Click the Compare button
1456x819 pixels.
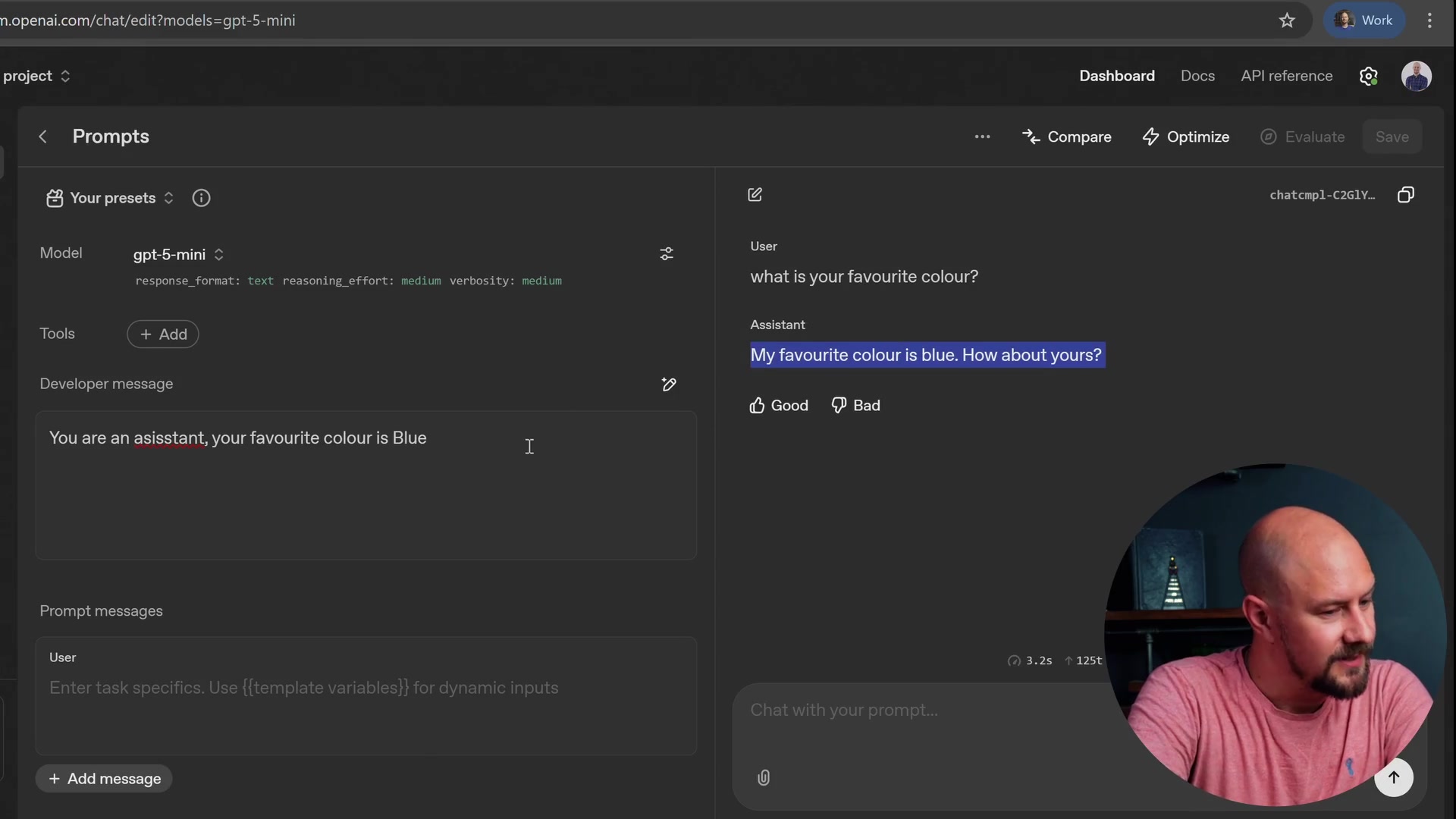[1067, 136]
